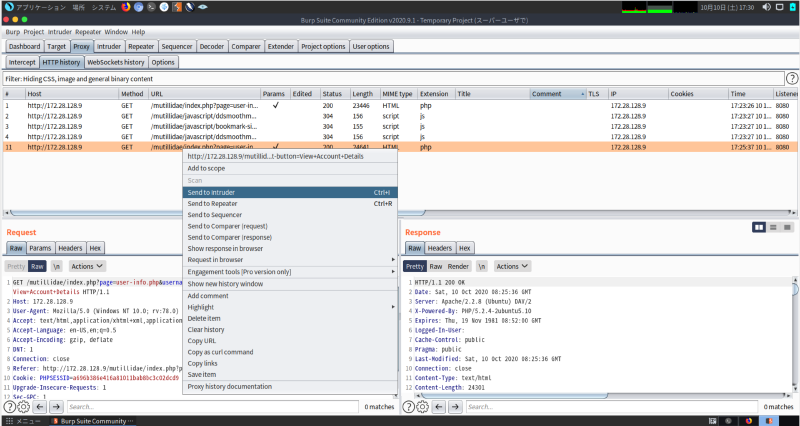This screenshot has height=426, width=800.
Task: Click the filter help question mark icon
Action: coord(791,78)
